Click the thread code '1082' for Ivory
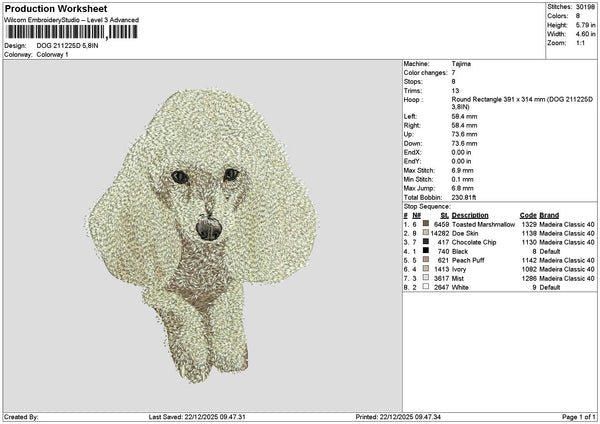This screenshot has height=424, width=600. [x=529, y=269]
